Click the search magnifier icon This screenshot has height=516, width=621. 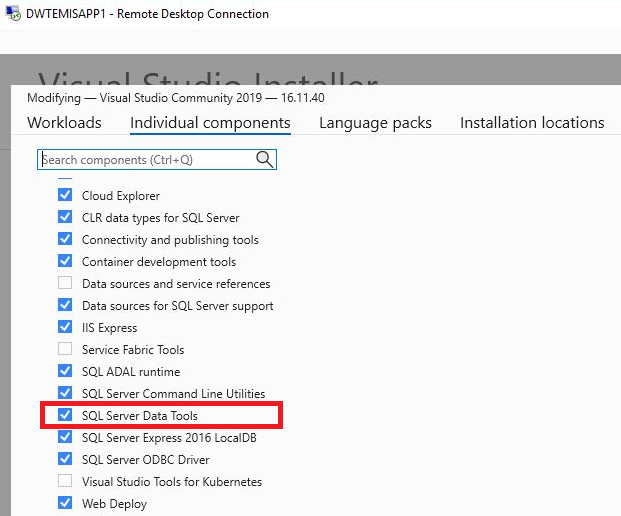pyautogui.click(x=264, y=159)
